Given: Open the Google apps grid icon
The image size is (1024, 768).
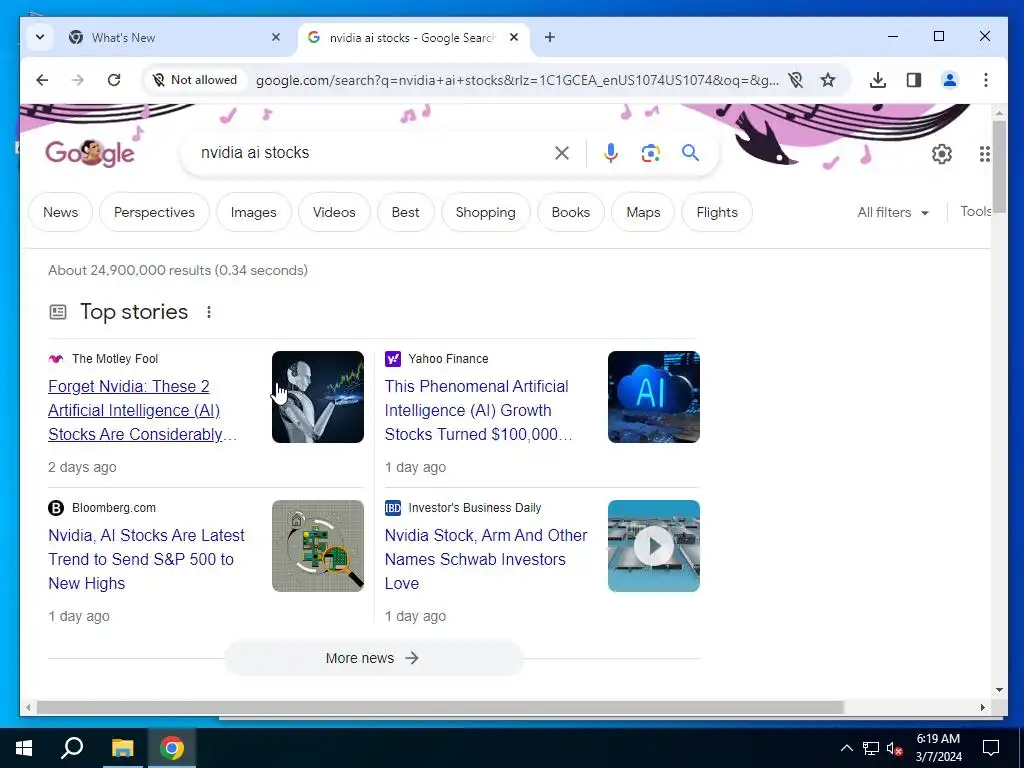Looking at the screenshot, I should click(x=985, y=154).
